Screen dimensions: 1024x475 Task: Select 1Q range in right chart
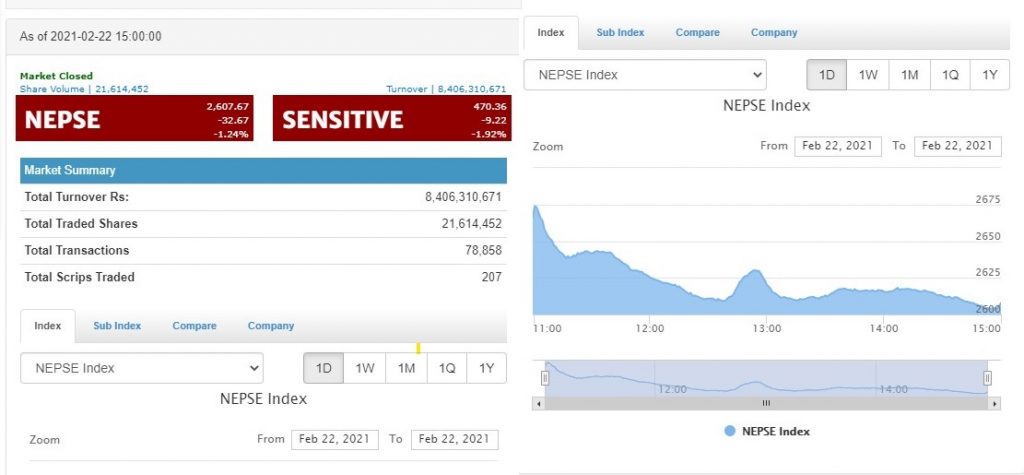coord(950,75)
